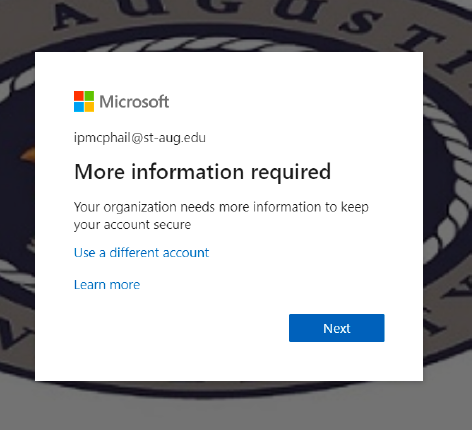Click the red square in Microsoft logo
Viewport: 472px width, 431px height.
point(79,96)
